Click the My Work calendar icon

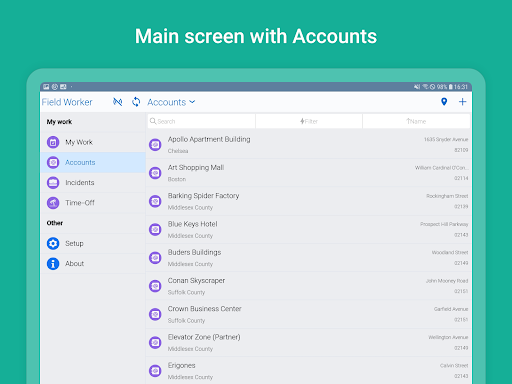pos(53,142)
